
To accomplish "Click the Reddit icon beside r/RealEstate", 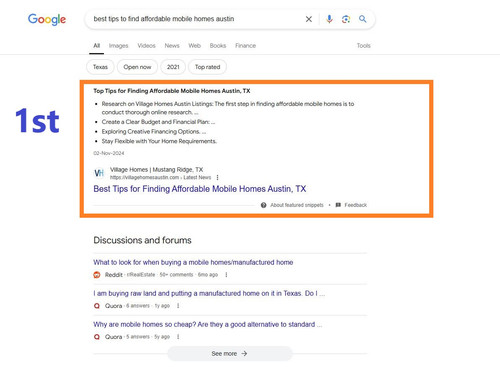I will click(97, 275).
